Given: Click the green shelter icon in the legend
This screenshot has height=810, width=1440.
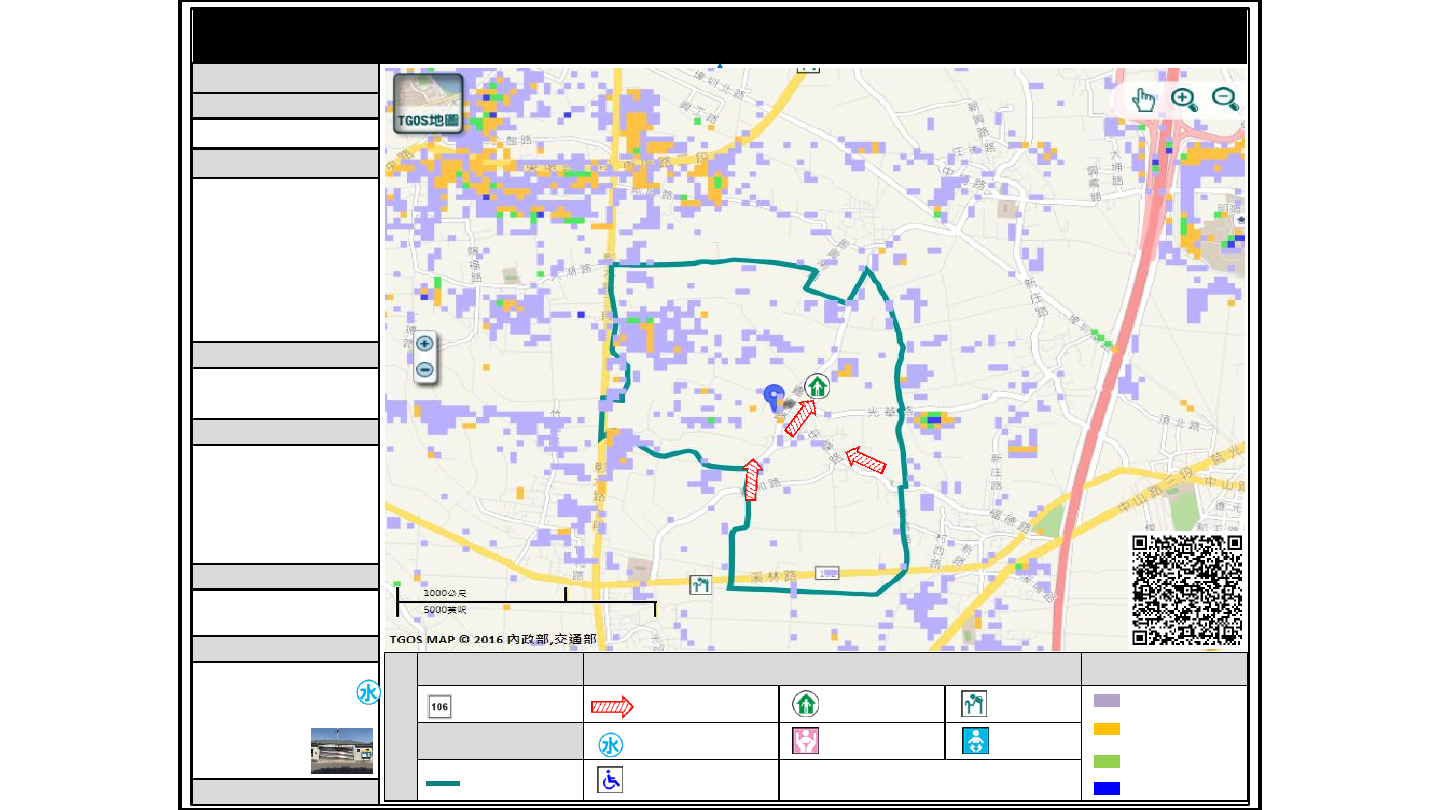Looking at the screenshot, I should tap(806, 704).
